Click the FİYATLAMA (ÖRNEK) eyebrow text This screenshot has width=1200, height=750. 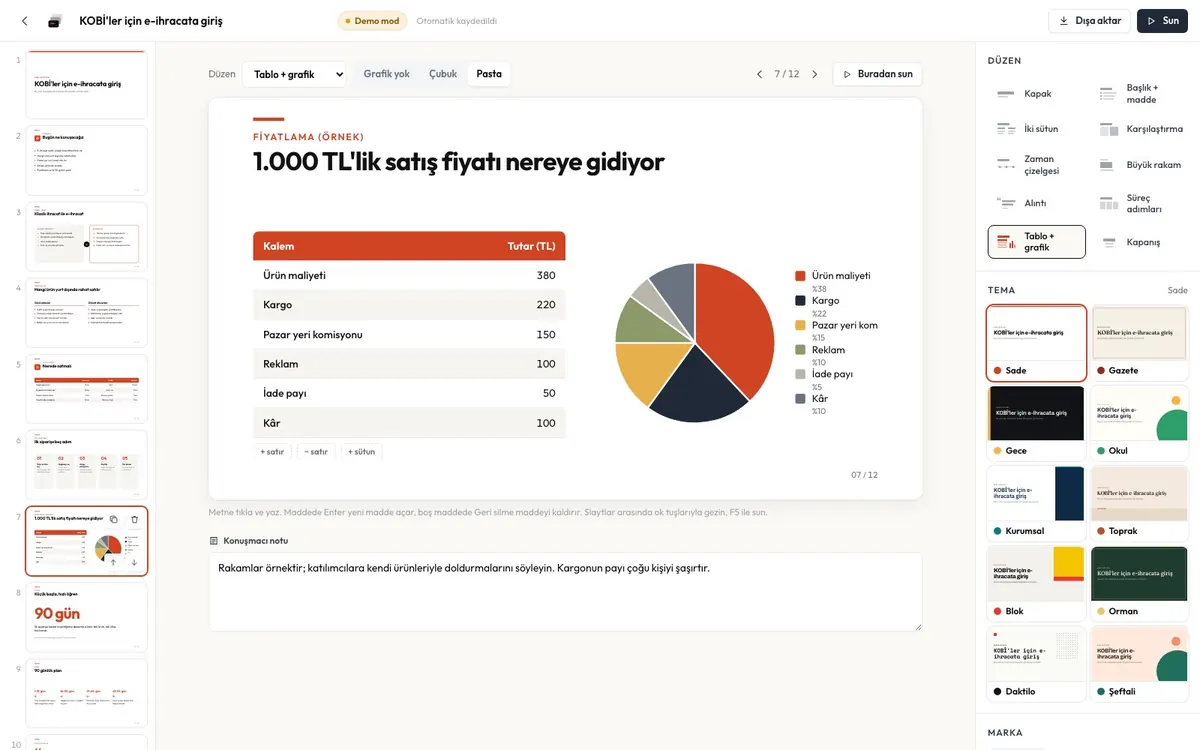click(308, 137)
